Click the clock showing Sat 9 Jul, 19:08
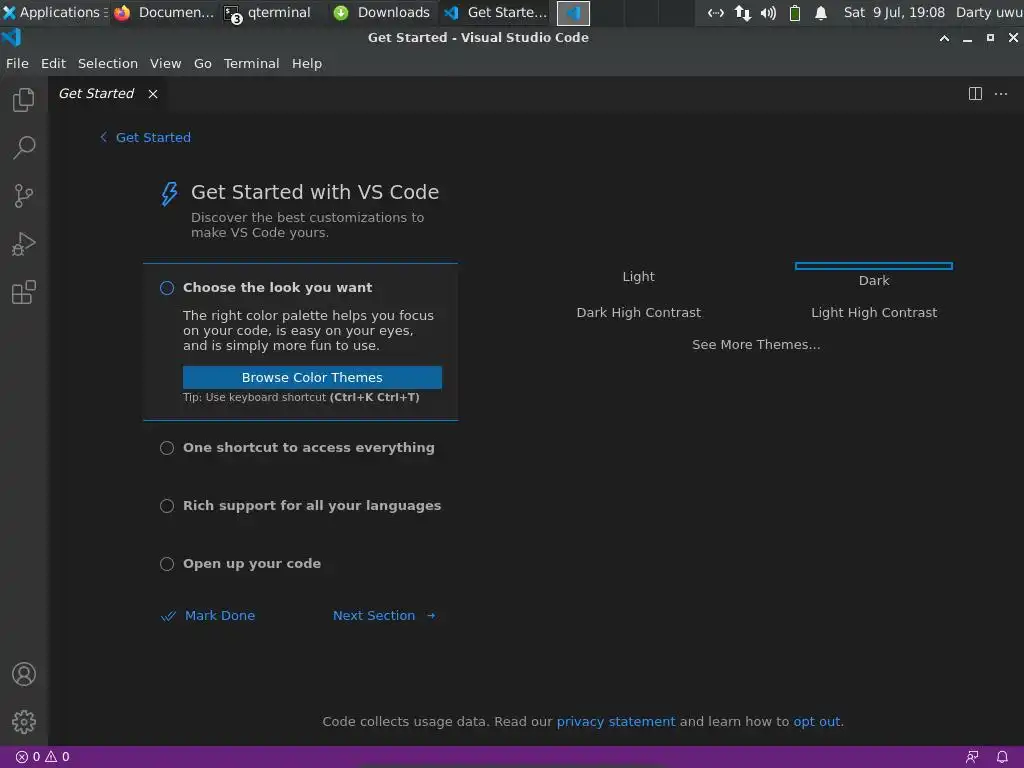 (x=894, y=12)
